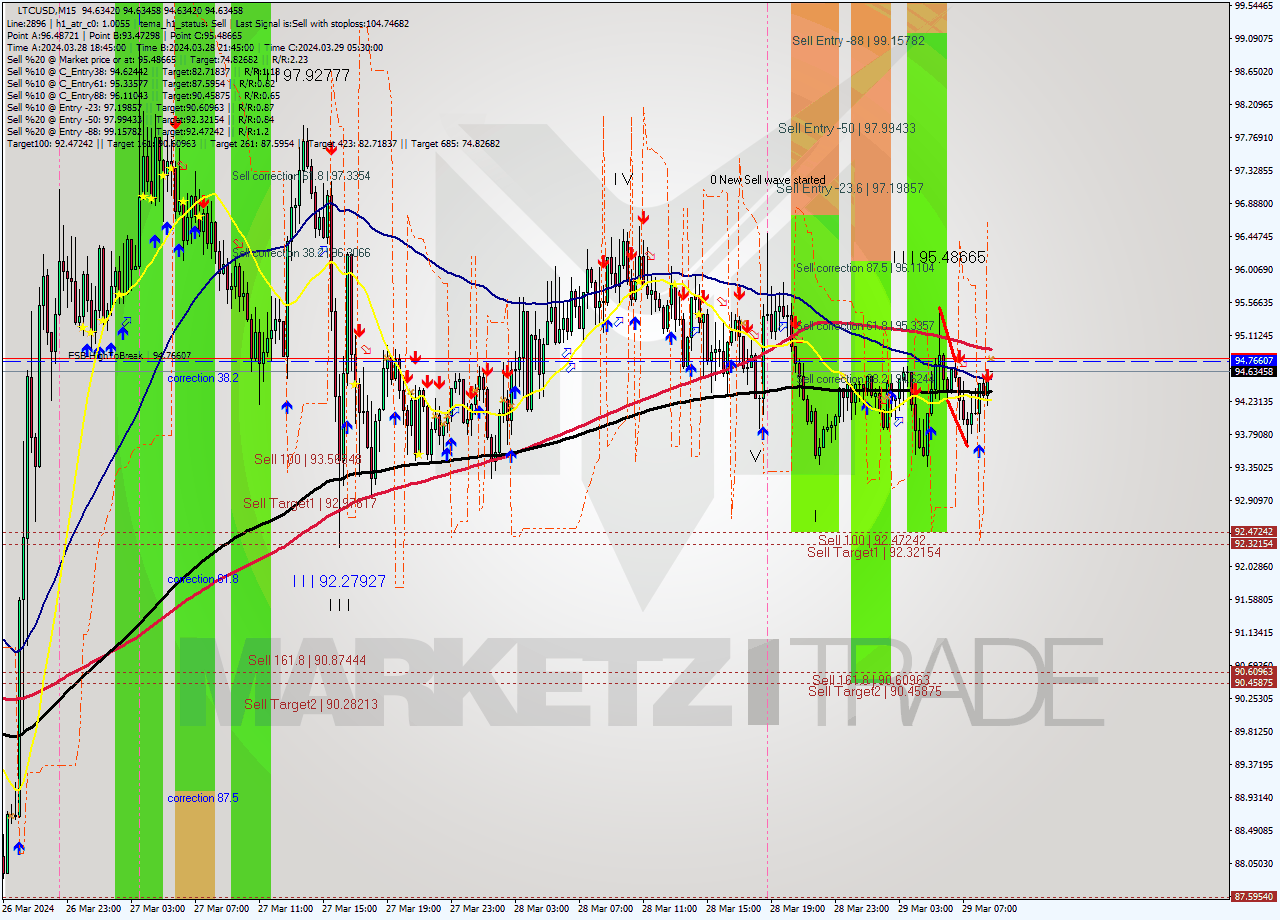Click the 'Sell 161.8 | 90.60963' label
Screen dimensions: 1280x920
click(870, 680)
